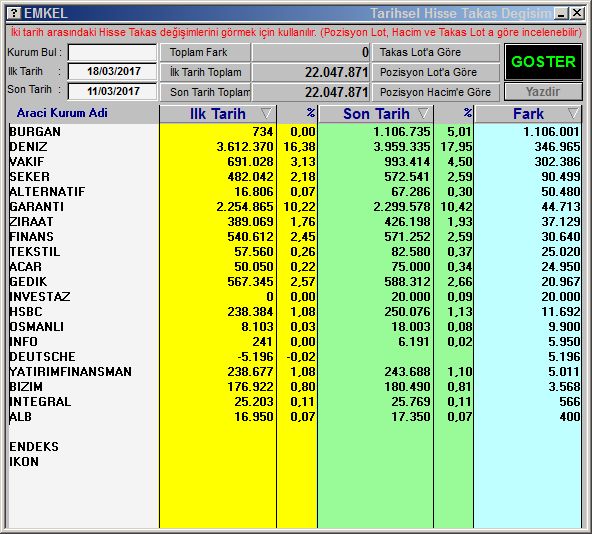
Task: Select the ALTERNATIF row name
Action: (x=47, y=191)
